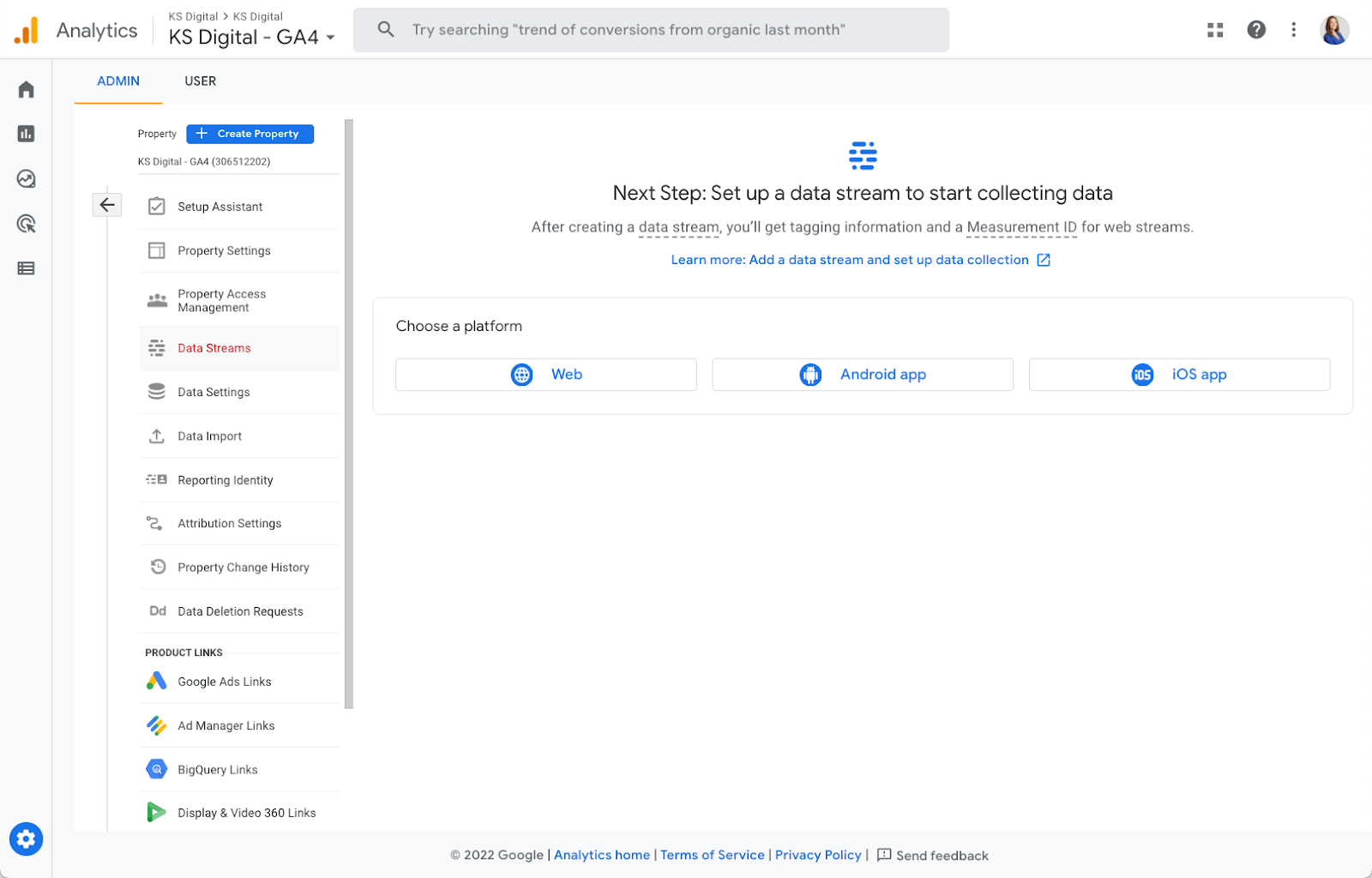Choose the Android app platform button
The width and height of the screenshot is (1372, 878).
(x=863, y=375)
